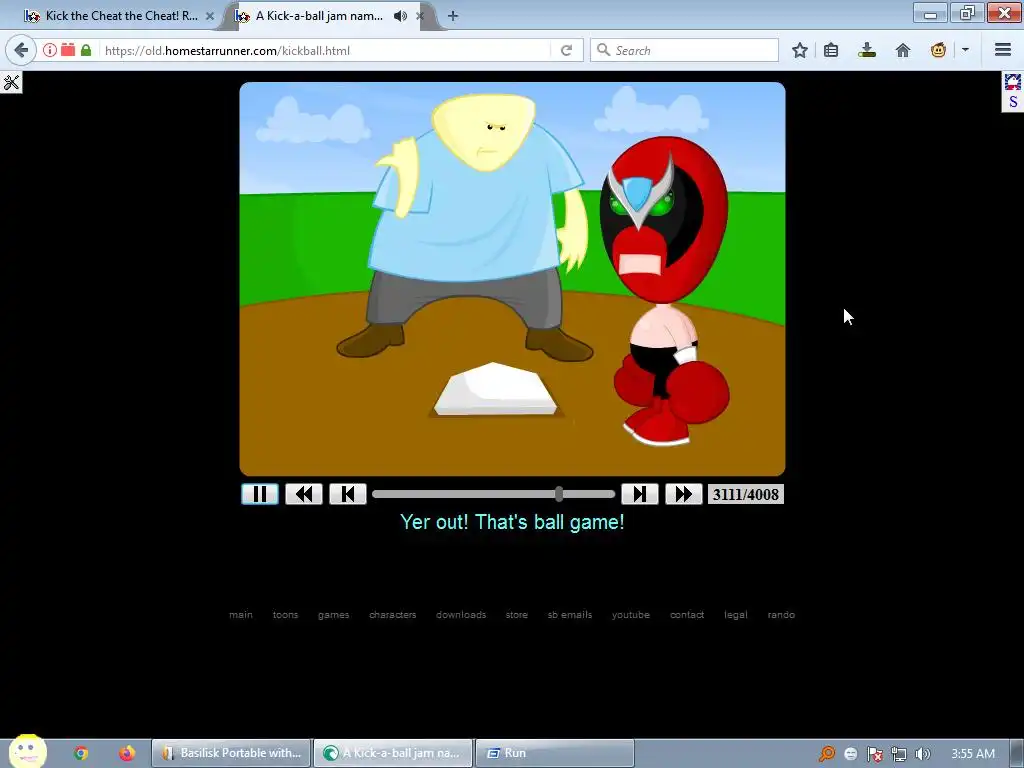1024x768 pixels.
Task: Pause the toon with the pause button
Action: click(260, 494)
